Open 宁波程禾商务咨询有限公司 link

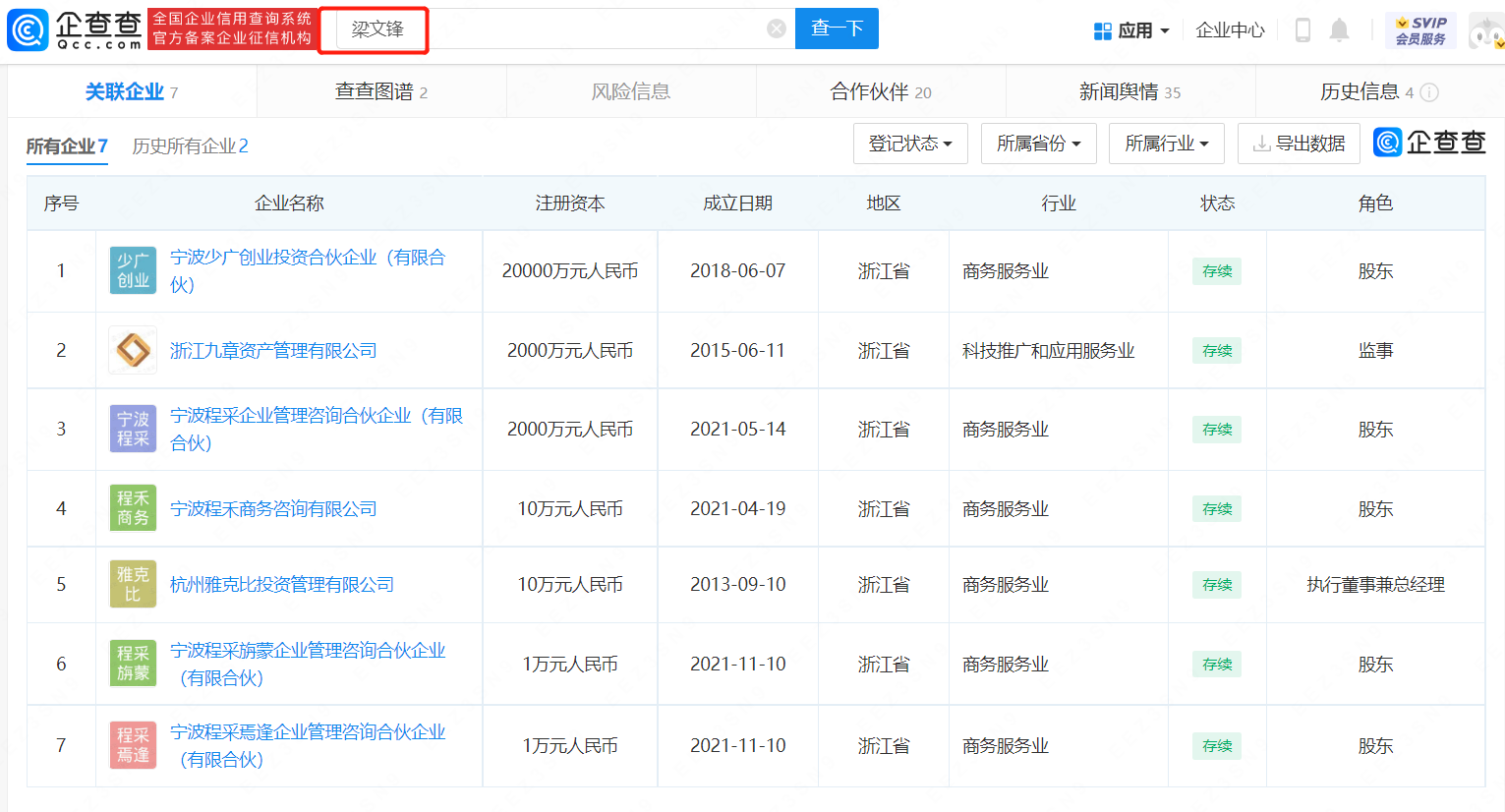click(273, 508)
